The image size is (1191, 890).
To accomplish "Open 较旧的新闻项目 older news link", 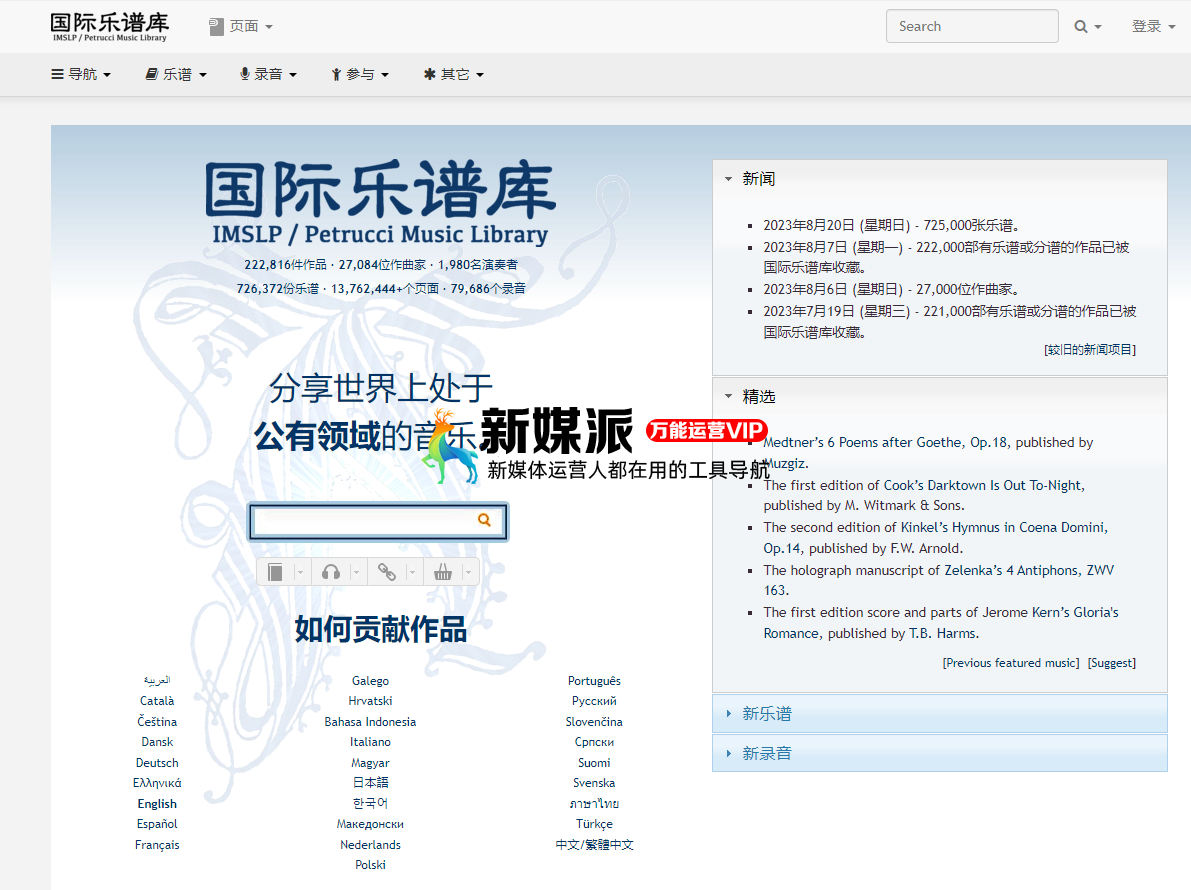I will point(1090,349).
